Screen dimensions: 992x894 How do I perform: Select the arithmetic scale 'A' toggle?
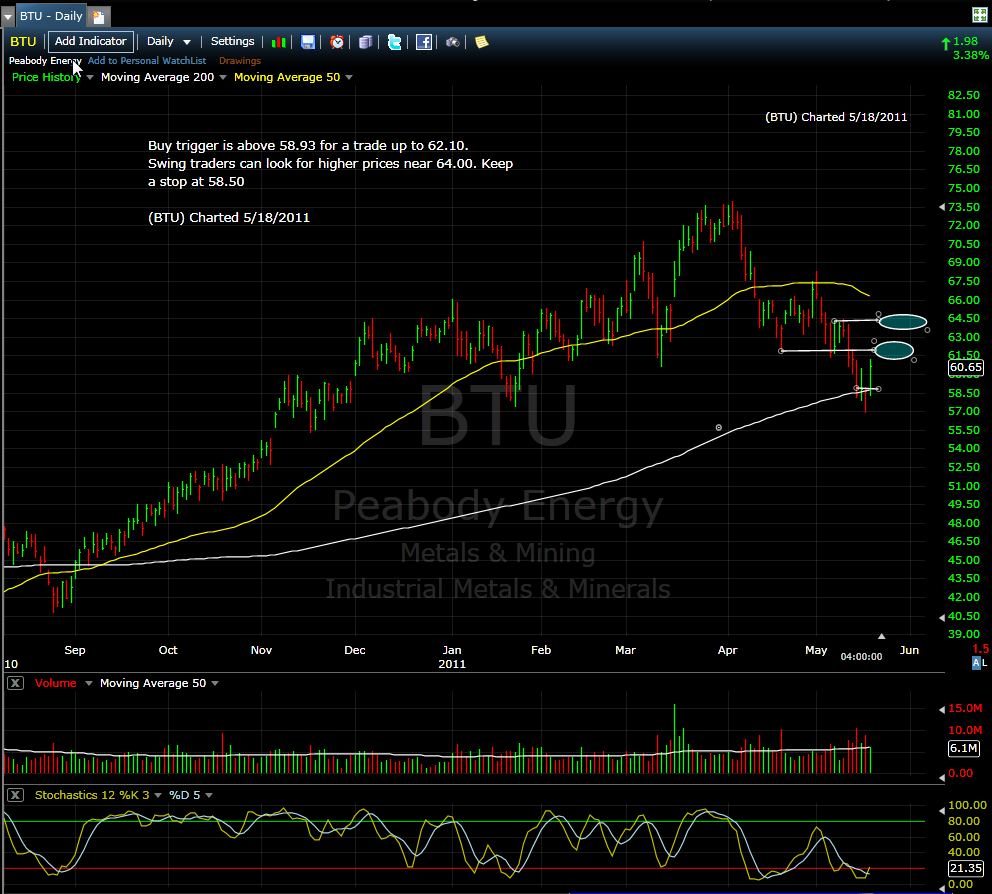click(x=976, y=662)
